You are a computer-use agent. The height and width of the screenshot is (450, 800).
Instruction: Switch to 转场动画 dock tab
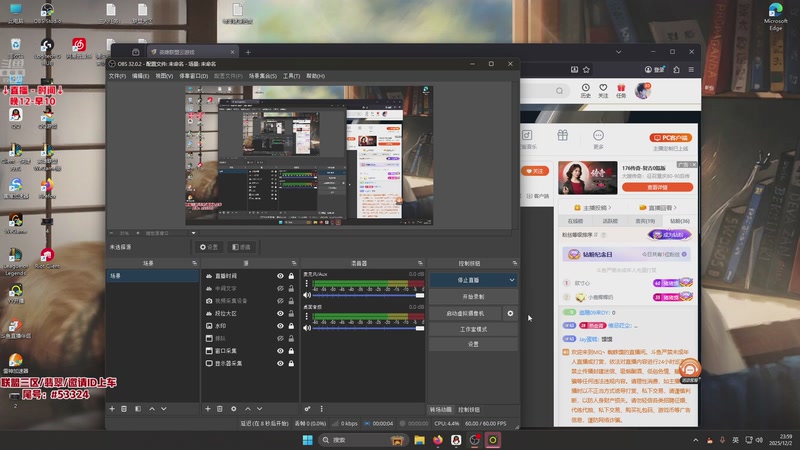pos(440,410)
